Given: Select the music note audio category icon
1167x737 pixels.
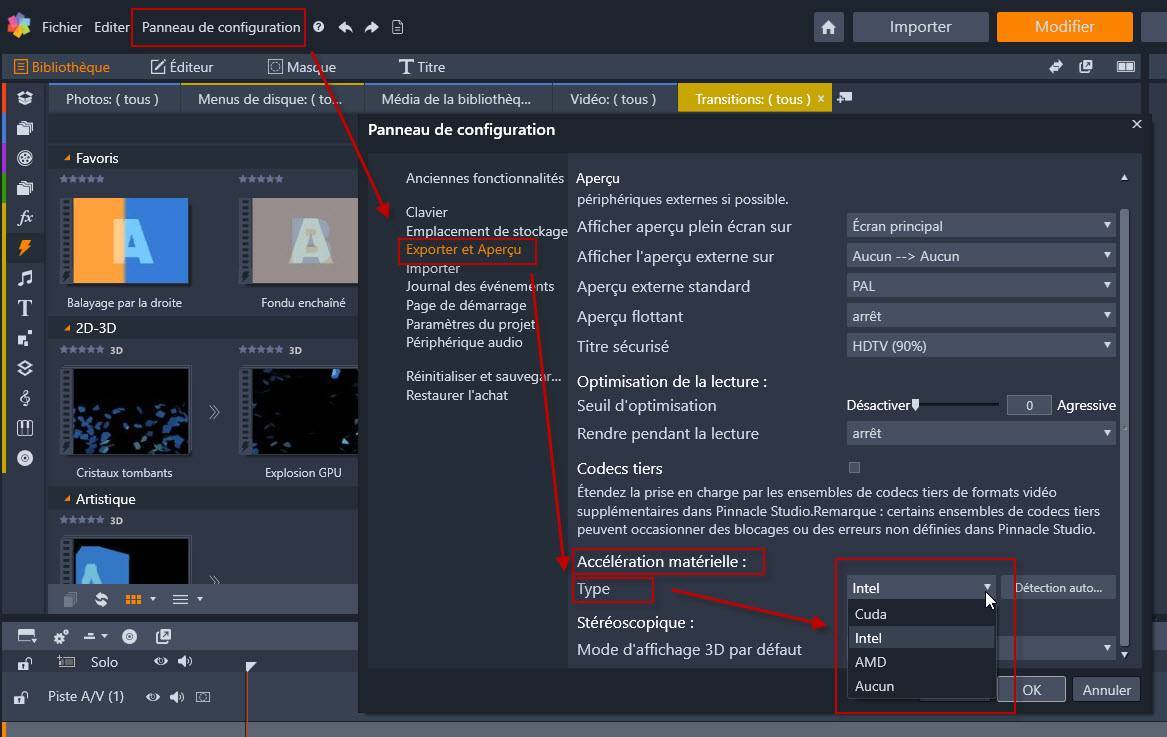Looking at the screenshot, I should coord(25,278).
